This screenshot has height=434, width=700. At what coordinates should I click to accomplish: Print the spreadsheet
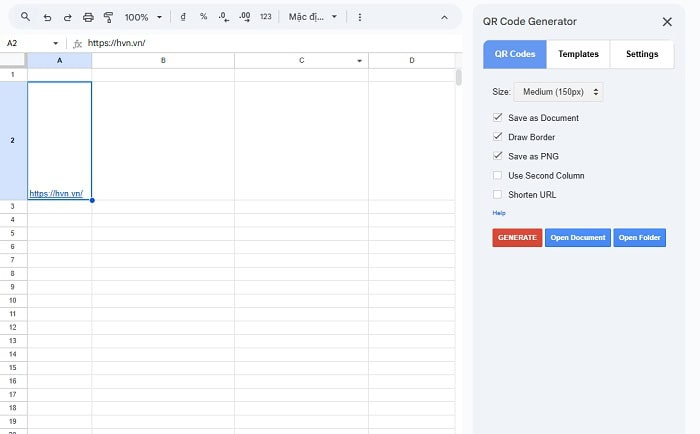click(88, 17)
